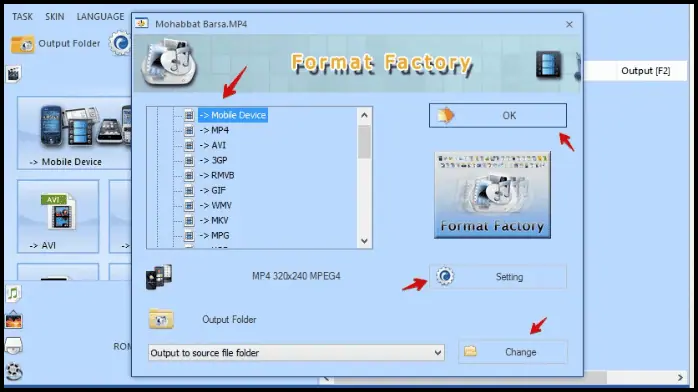Image resolution: width=698 pixels, height=392 pixels.
Task: Select the RMVB format in list
Action: coord(217,175)
